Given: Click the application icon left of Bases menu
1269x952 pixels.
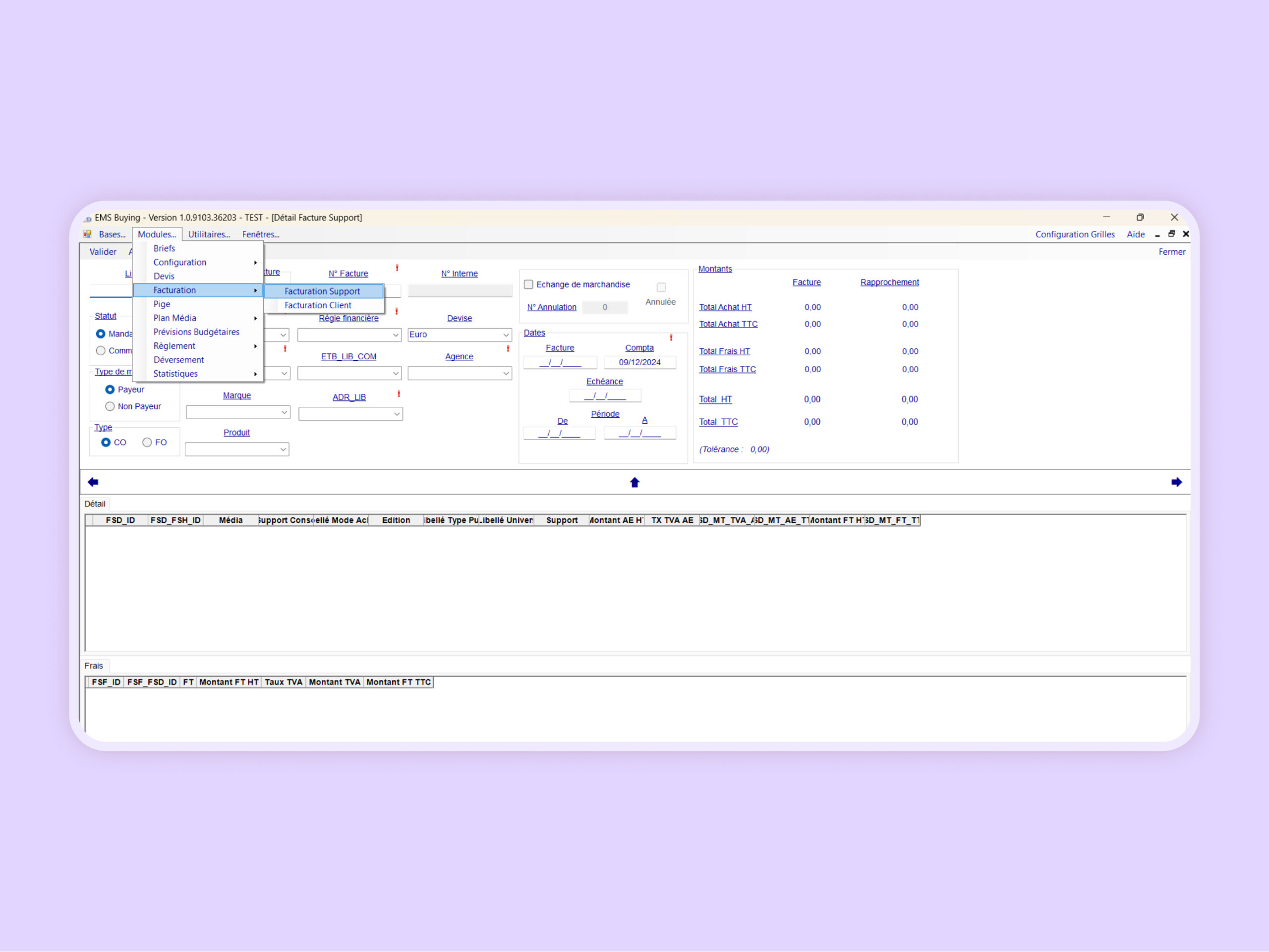Looking at the screenshot, I should (87, 234).
